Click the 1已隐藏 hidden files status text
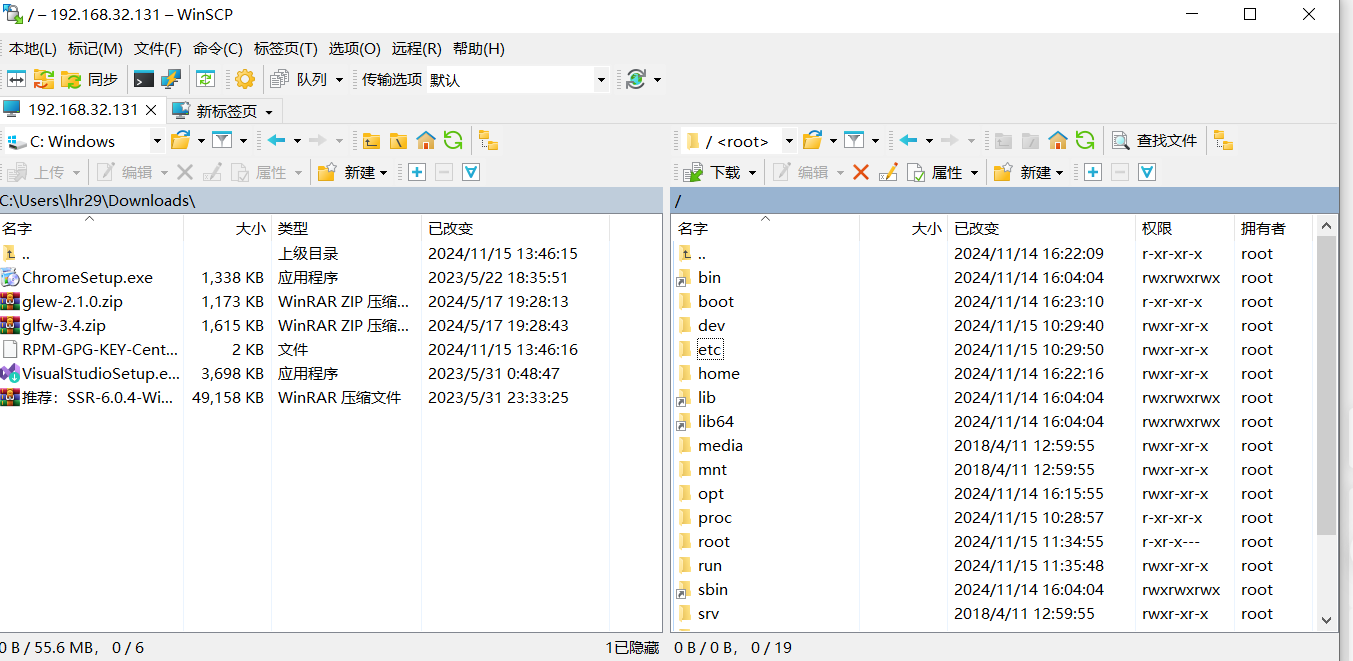This screenshot has width=1353, height=661. (632, 647)
